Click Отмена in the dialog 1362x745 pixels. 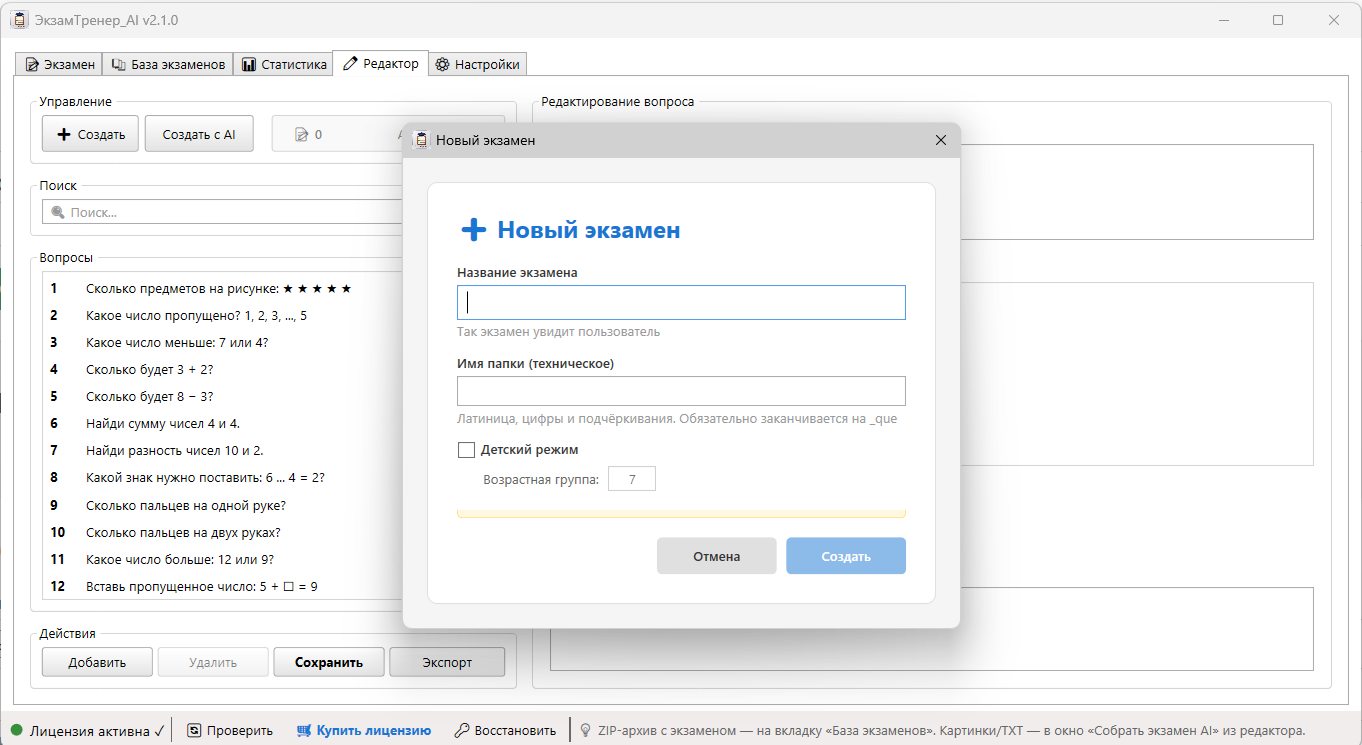[x=717, y=556]
